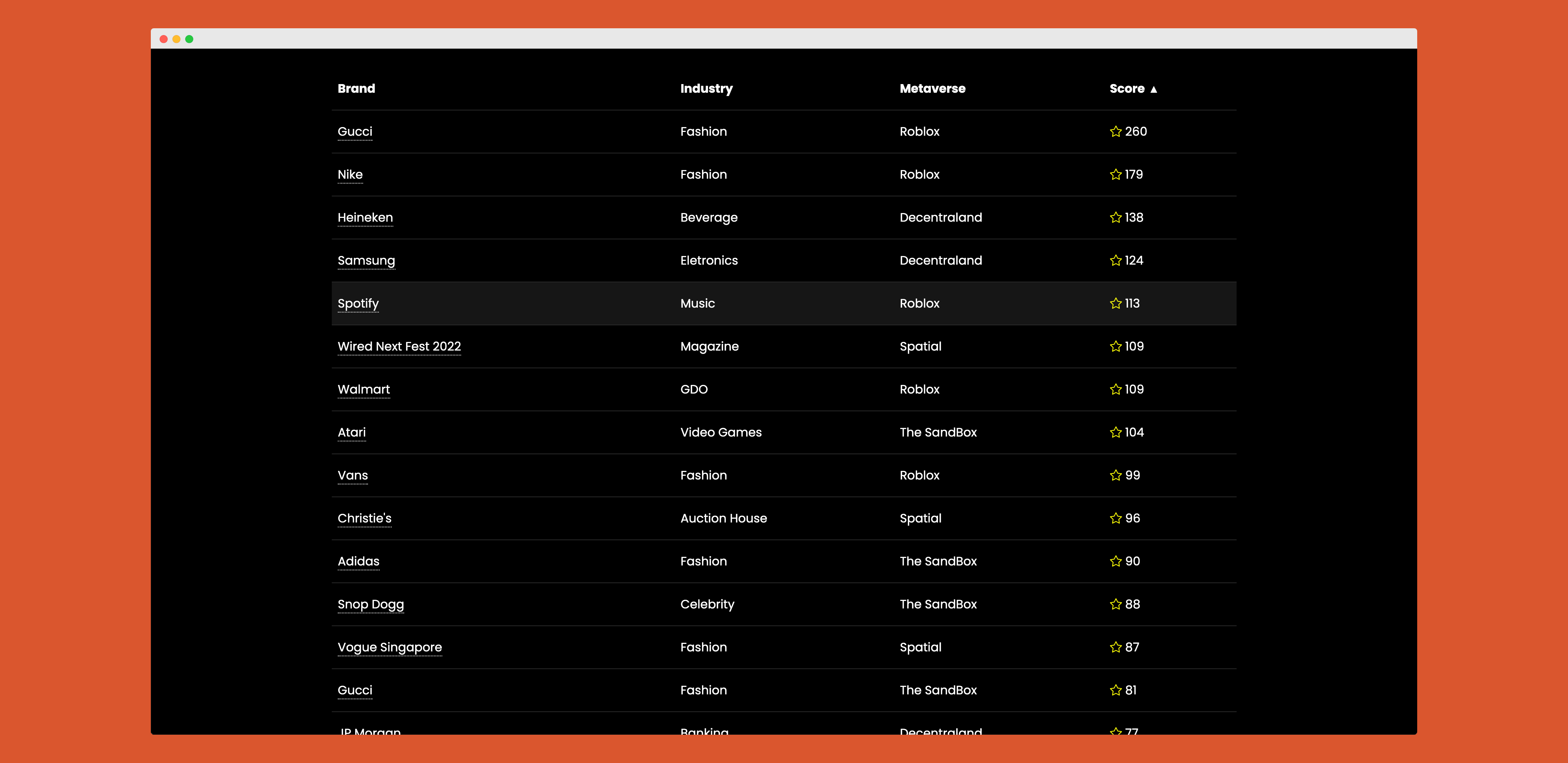Sort table by Industry column header
Image resolution: width=1568 pixels, height=763 pixels.
[x=706, y=89]
